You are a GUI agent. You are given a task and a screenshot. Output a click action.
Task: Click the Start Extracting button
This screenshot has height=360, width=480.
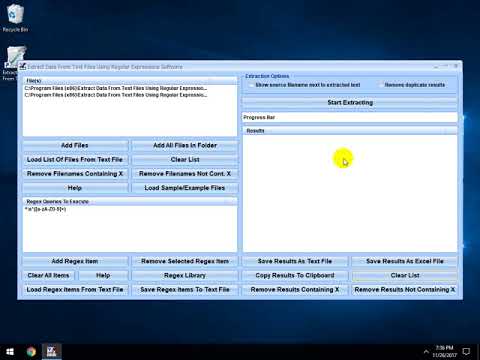point(350,103)
